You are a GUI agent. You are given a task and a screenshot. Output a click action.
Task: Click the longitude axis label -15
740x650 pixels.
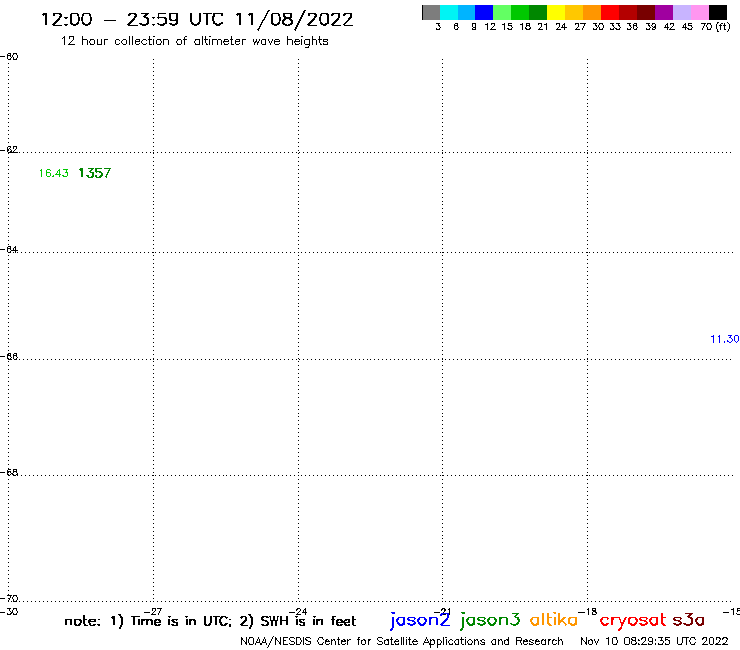(731, 611)
